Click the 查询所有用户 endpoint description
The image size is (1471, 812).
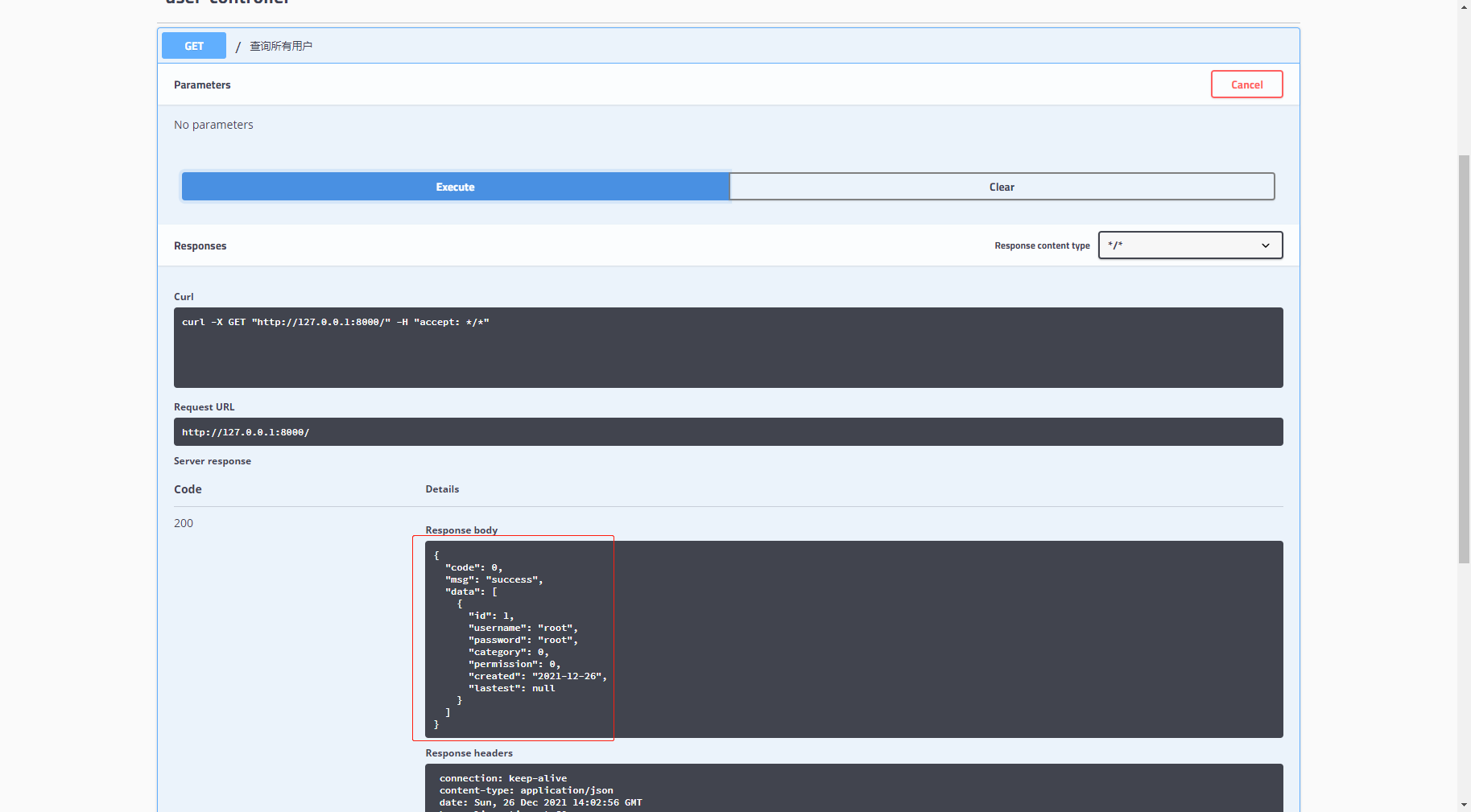(x=281, y=46)
